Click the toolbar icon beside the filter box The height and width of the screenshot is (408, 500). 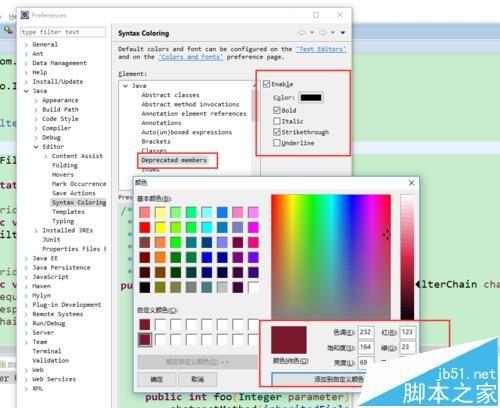[8, 31]
